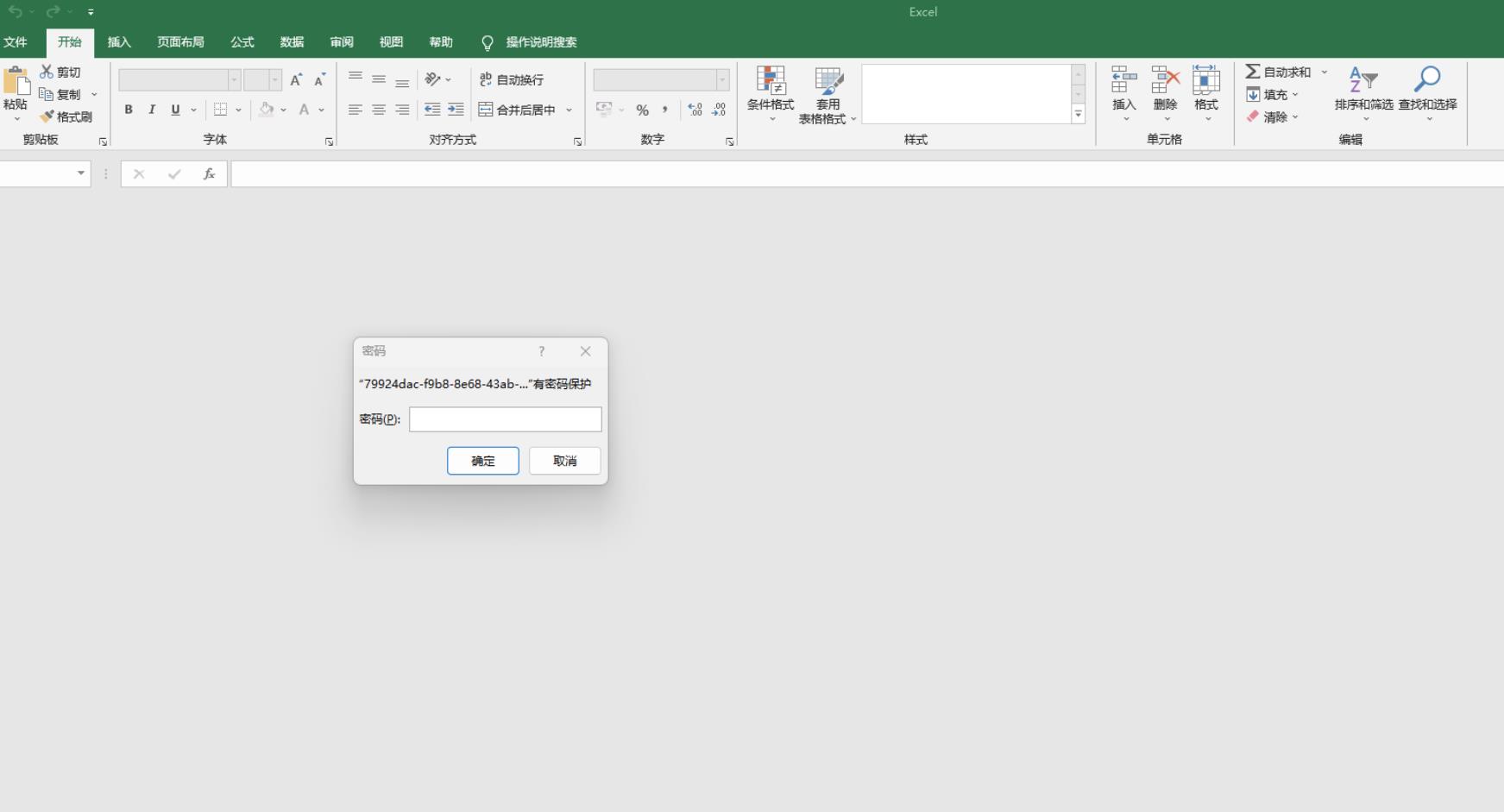1504x812 pixels.
Task: Toggle italic formatting
Action: 152,110
